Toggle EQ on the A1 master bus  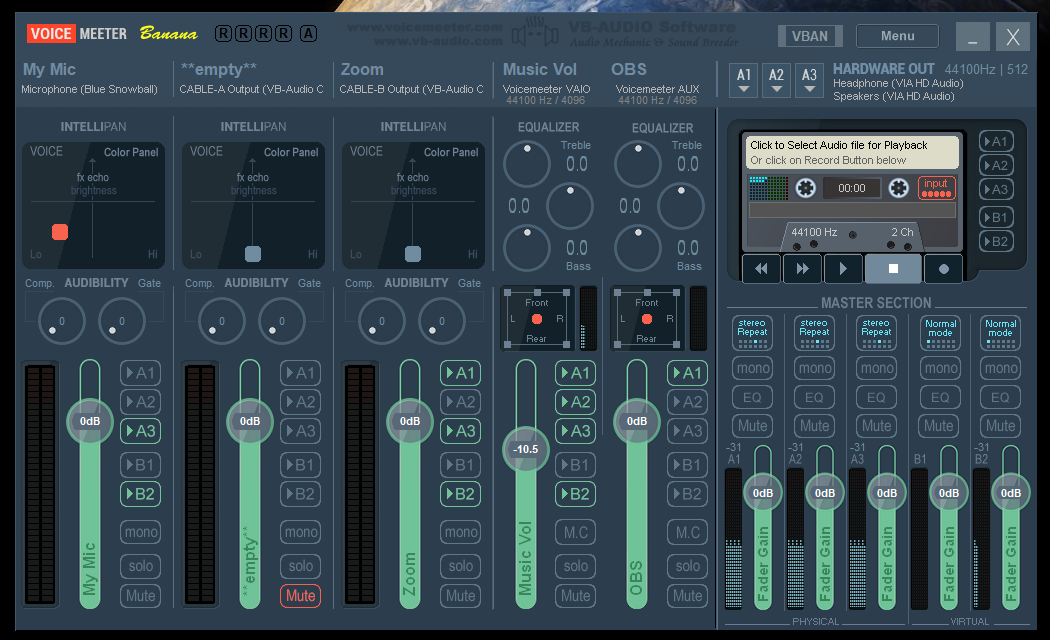point(752,397)
